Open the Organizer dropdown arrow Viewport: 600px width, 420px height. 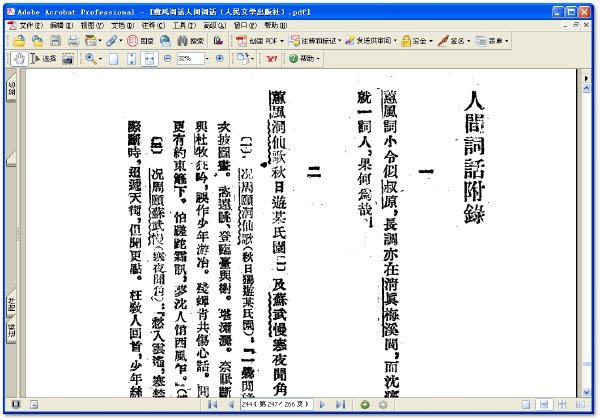click(x=100, y=41)
